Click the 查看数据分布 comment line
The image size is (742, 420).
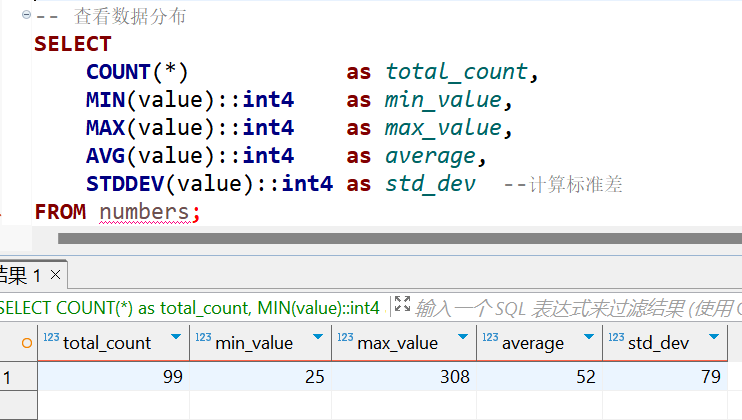point(111,16)
